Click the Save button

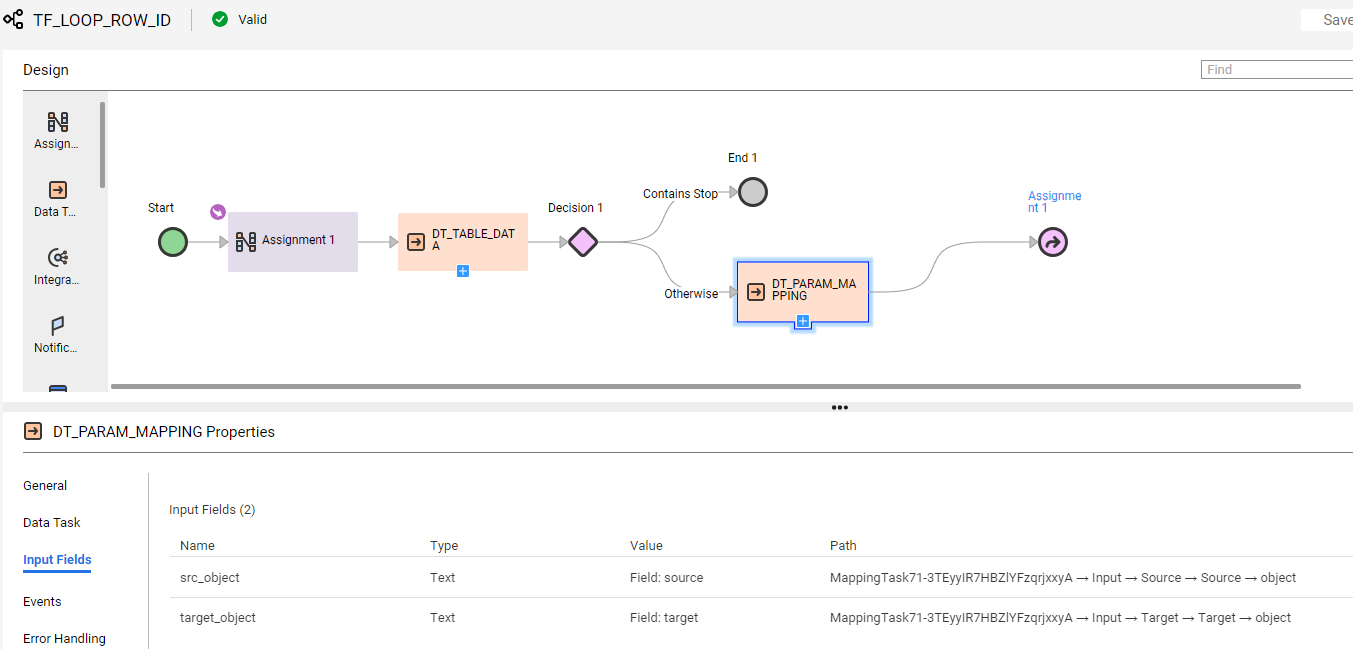point(1327,20)
